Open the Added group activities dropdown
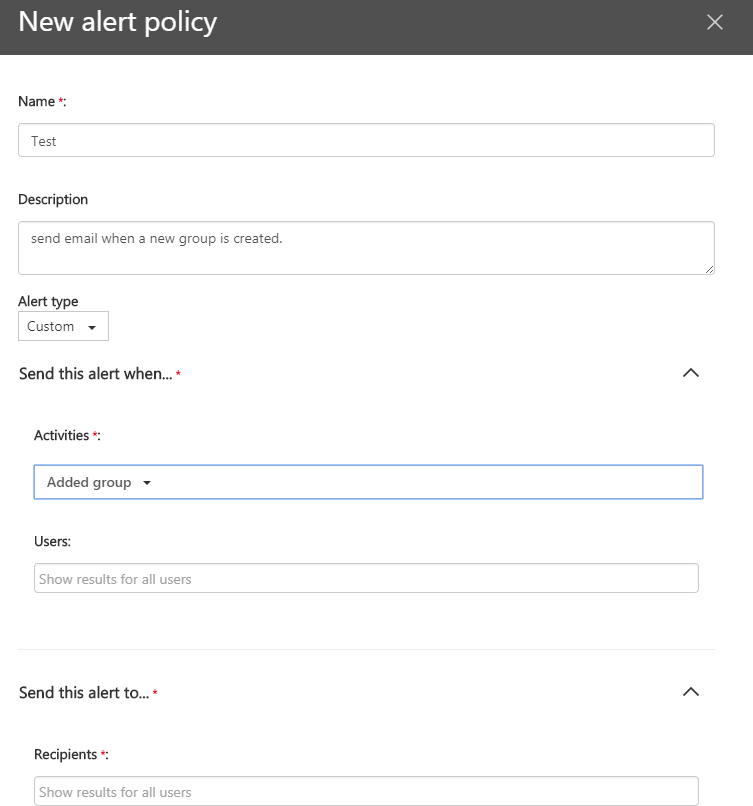The width and height of the screenshot is (753, 806). [368, 482]
